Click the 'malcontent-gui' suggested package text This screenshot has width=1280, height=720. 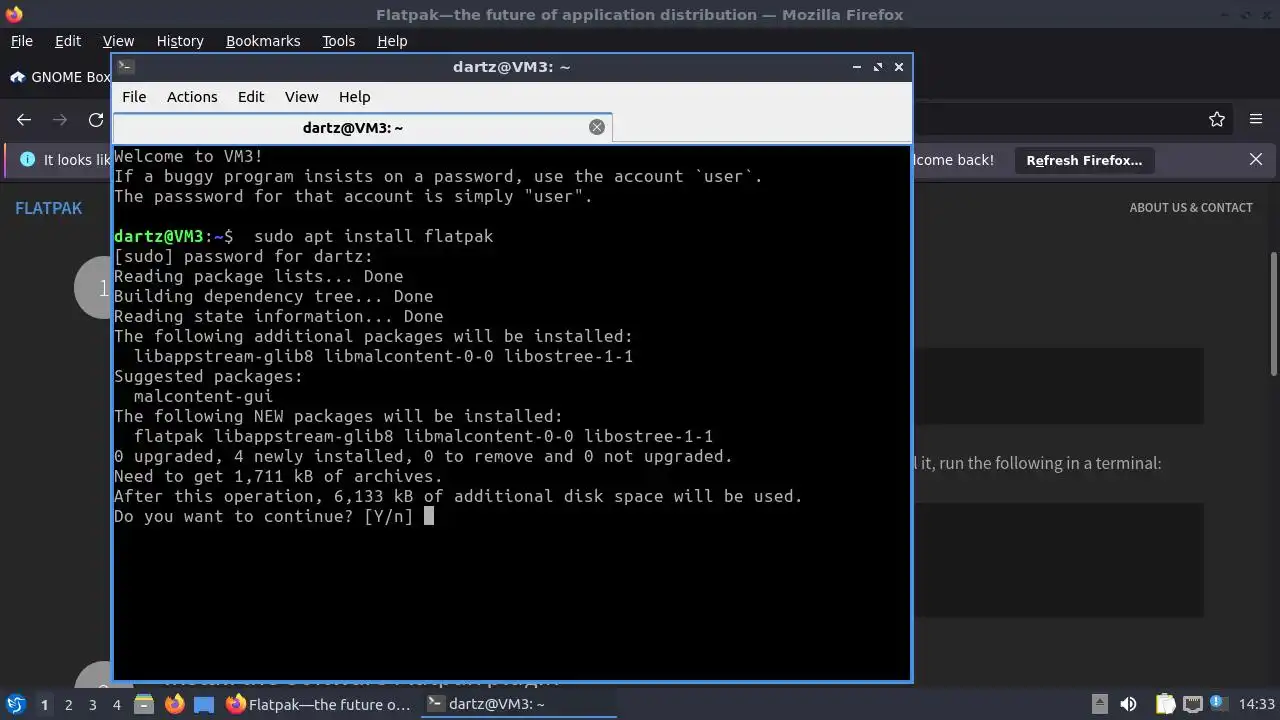[203, 396]
